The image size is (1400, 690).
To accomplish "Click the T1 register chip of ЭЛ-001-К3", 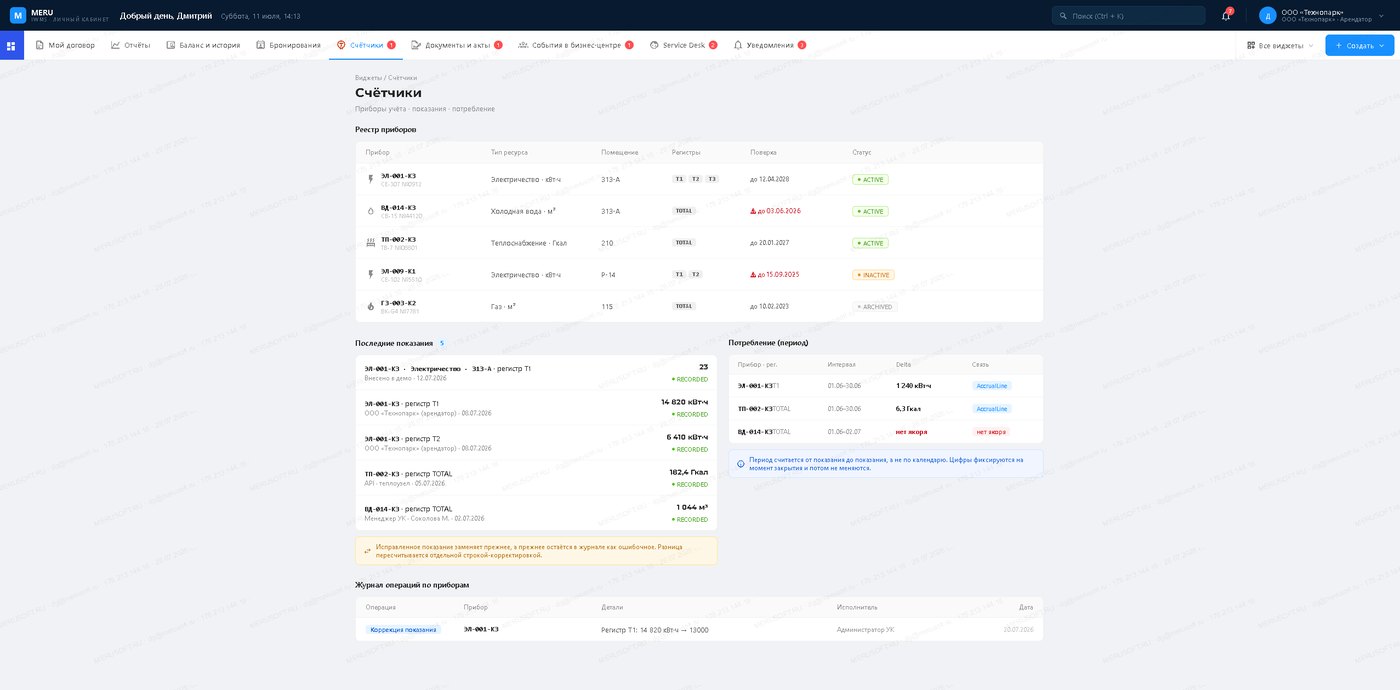I will click(x=679, y=179).
